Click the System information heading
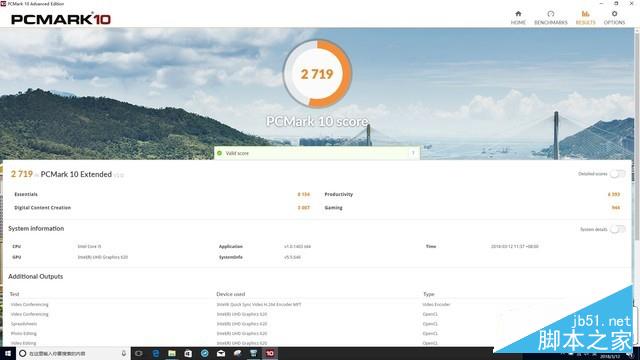 [x=36, y=229]
